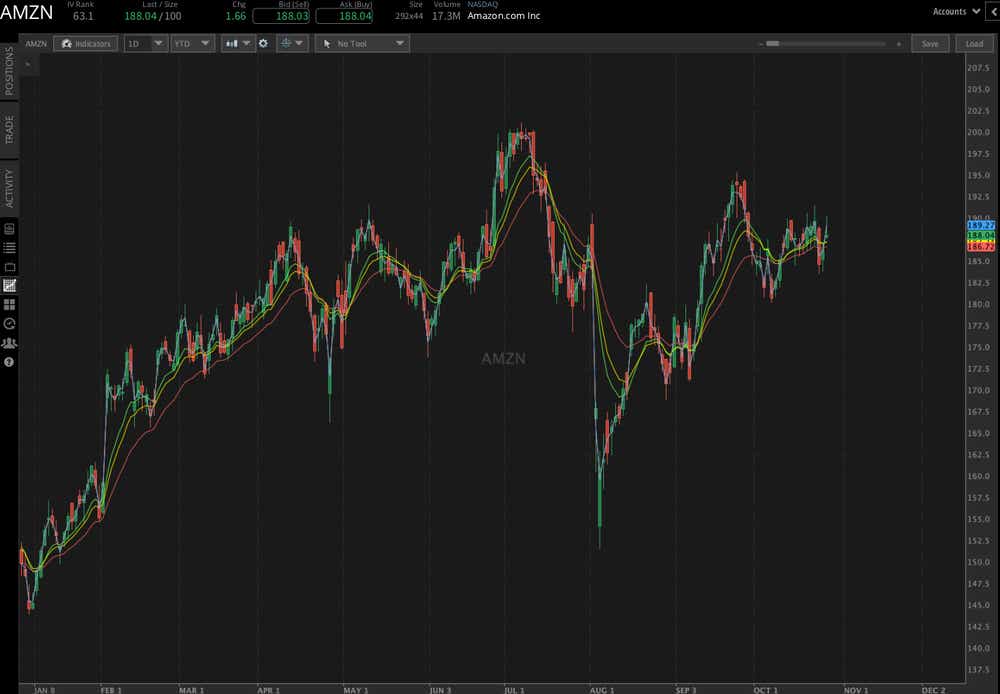Image resolution: width=1000 pixels, height=694 pixels.
Task: Adjust the chart zoom slider
Action: tap(772, 43)
